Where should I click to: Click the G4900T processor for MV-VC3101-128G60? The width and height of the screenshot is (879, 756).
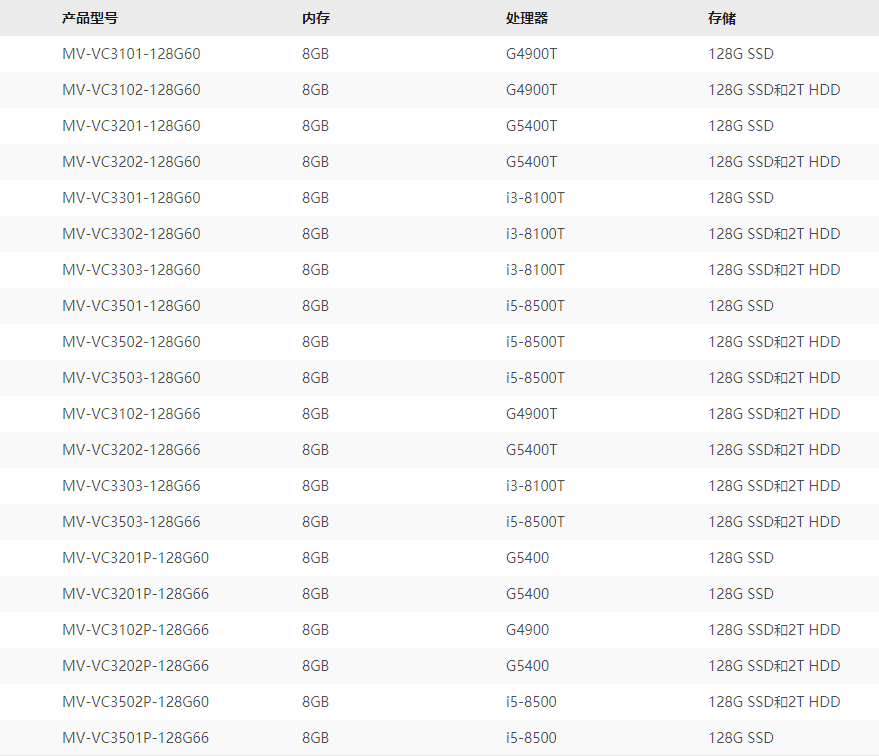(x=531, y=54)
